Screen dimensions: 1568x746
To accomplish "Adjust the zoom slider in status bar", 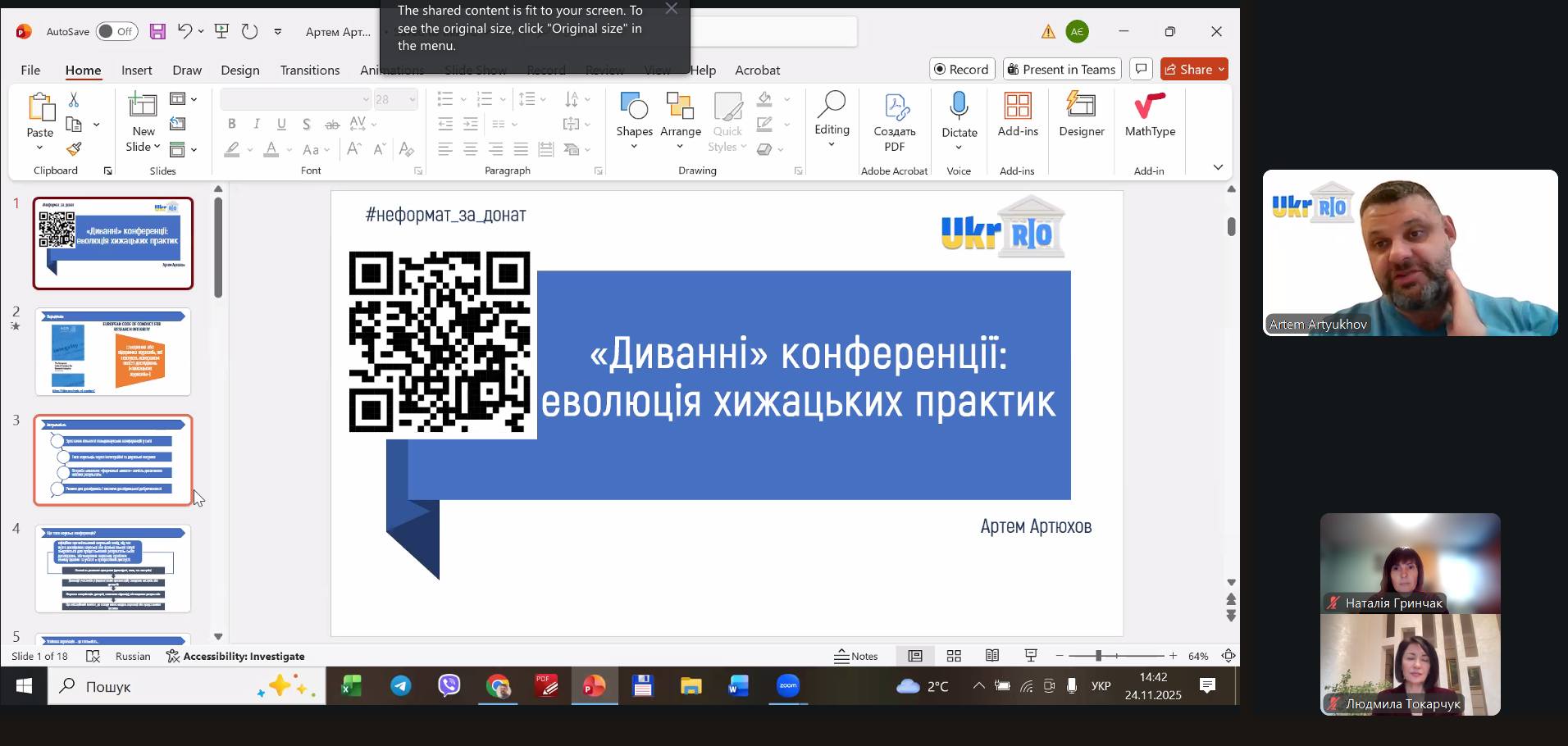I will point(1098,656).
